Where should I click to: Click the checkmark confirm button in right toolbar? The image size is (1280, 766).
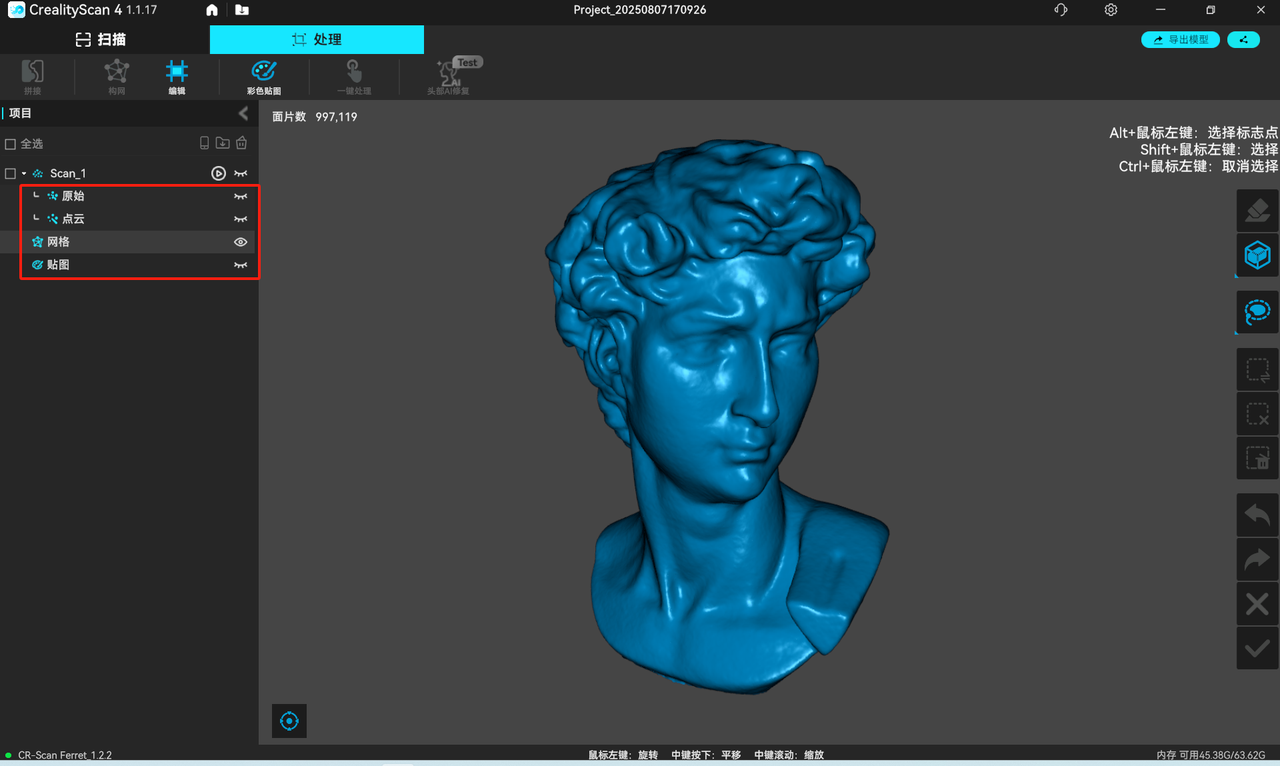1257,648
